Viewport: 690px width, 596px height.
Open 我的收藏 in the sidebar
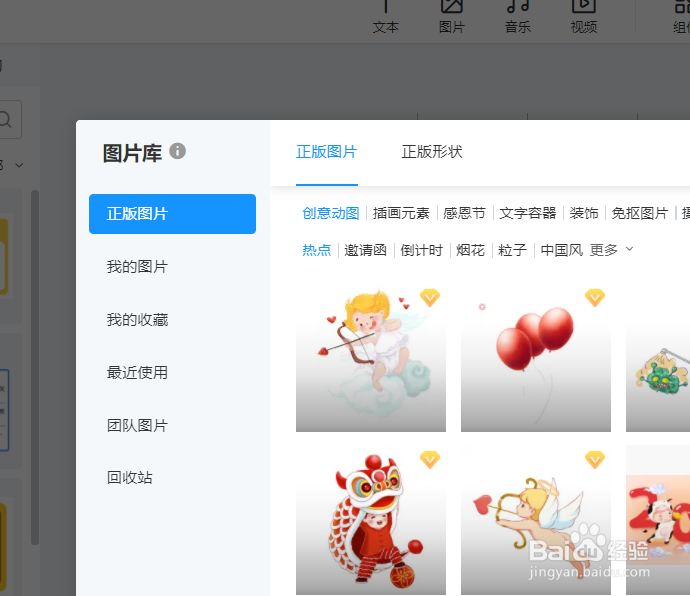(137, 320)
